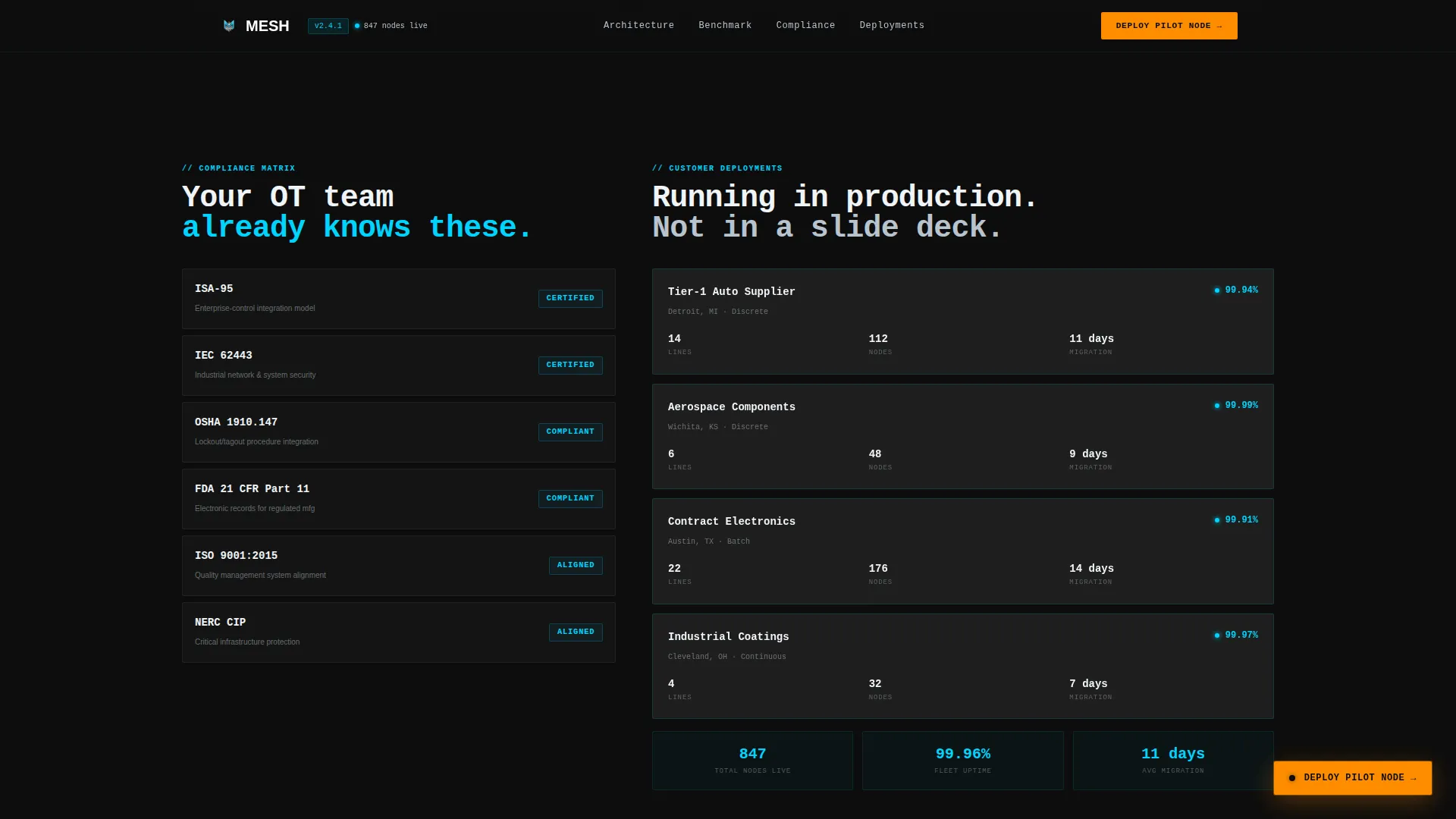Viewport: 1456px width, 819px height.
Task: Click the Detroit, MI · Discrete location text
Action: (x=717, y=312)
